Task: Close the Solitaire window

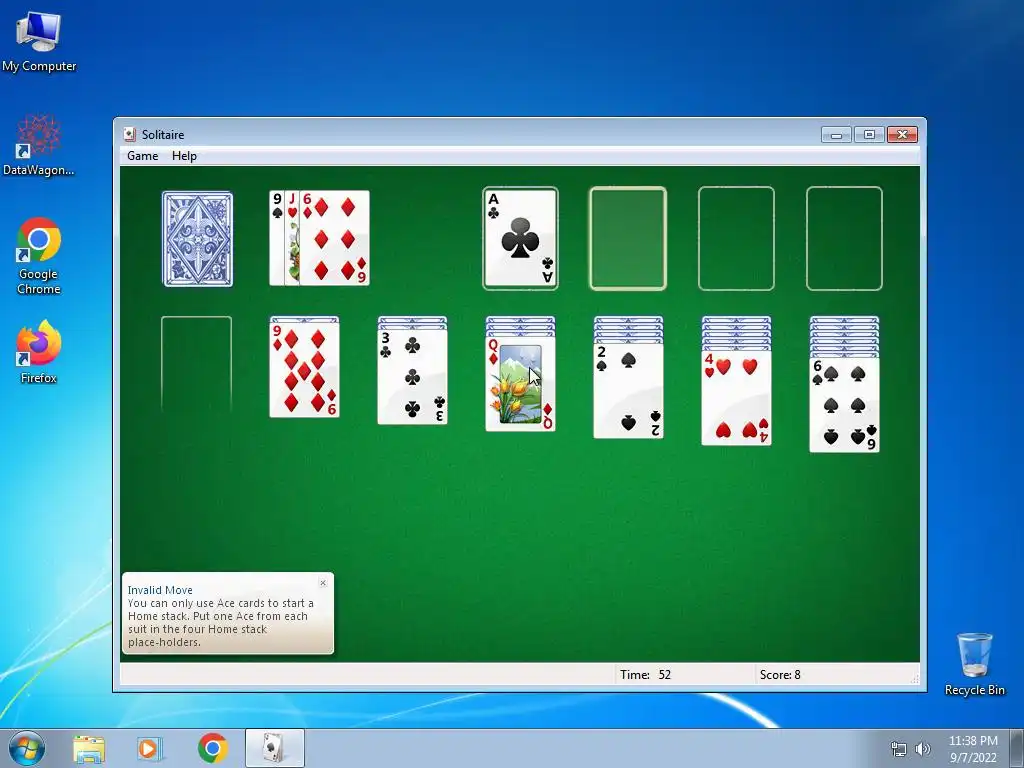Action: [x=903, y=135]
